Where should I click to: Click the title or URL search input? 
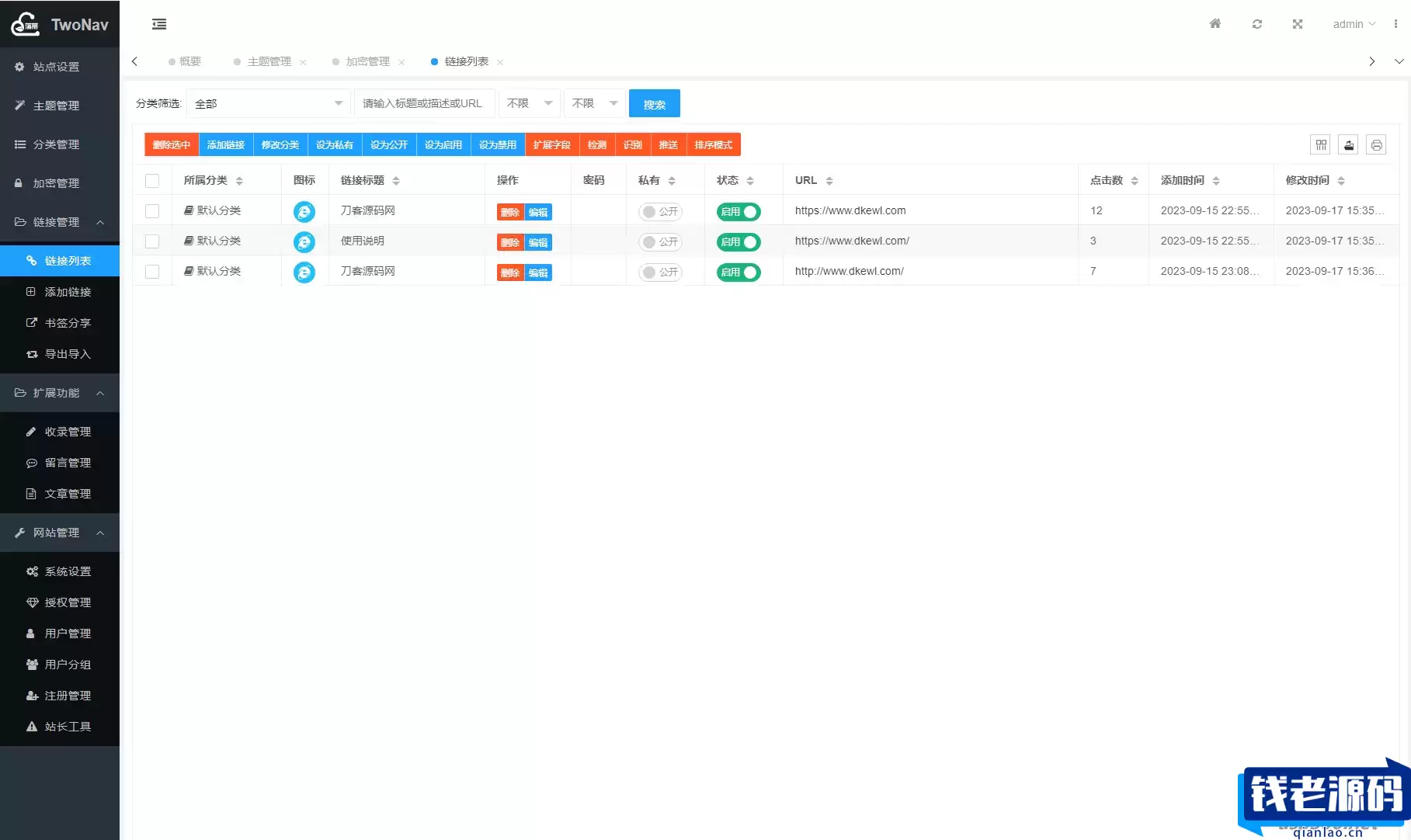coord(425,103)
